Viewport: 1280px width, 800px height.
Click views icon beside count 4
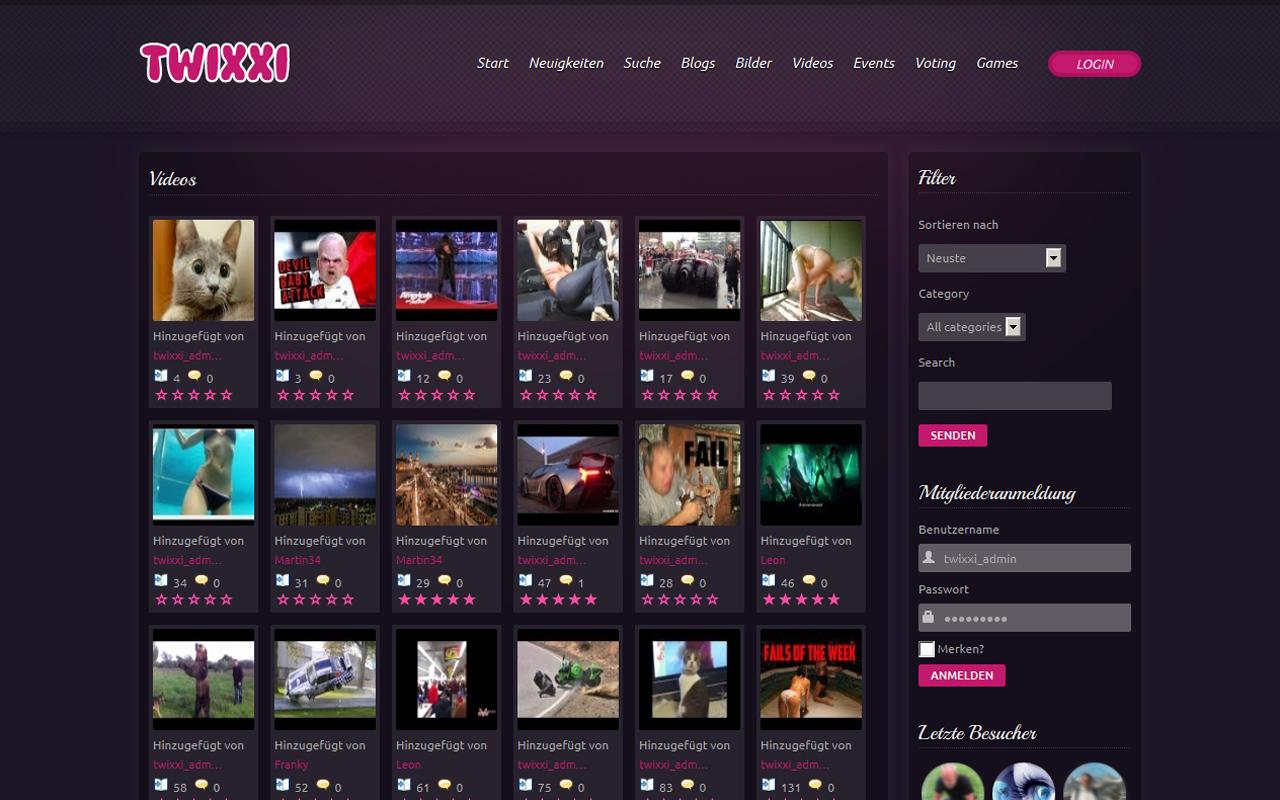click(x=160, y=376)
